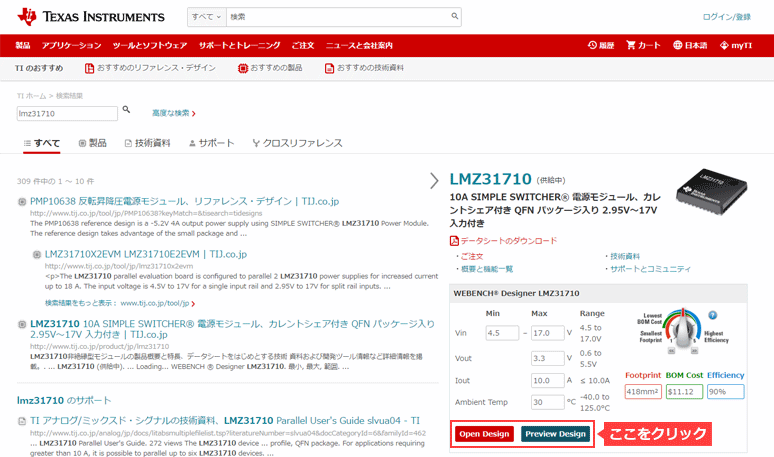Open the ご注文 menu

click(x=303, y=45)
